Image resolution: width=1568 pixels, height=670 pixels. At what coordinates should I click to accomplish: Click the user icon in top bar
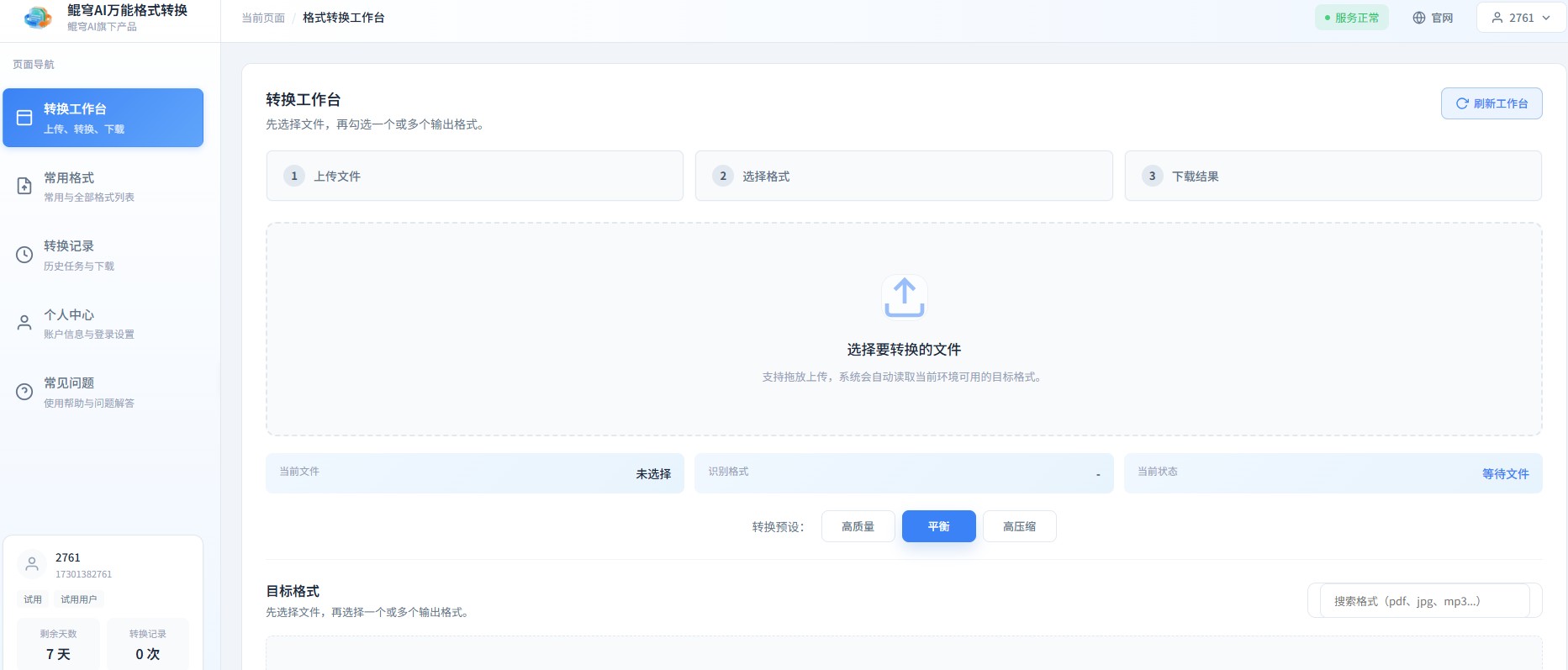pyautogui.click(x=1497, y=18)
